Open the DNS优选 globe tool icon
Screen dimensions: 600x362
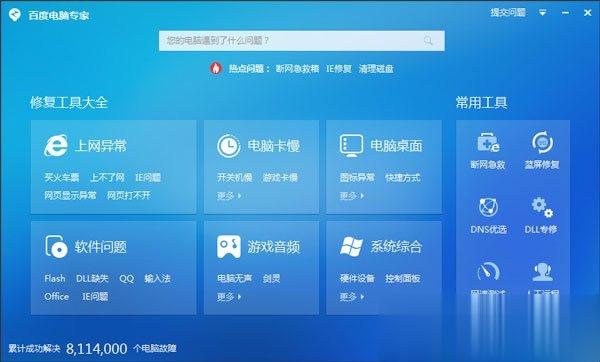coord(488,207)
